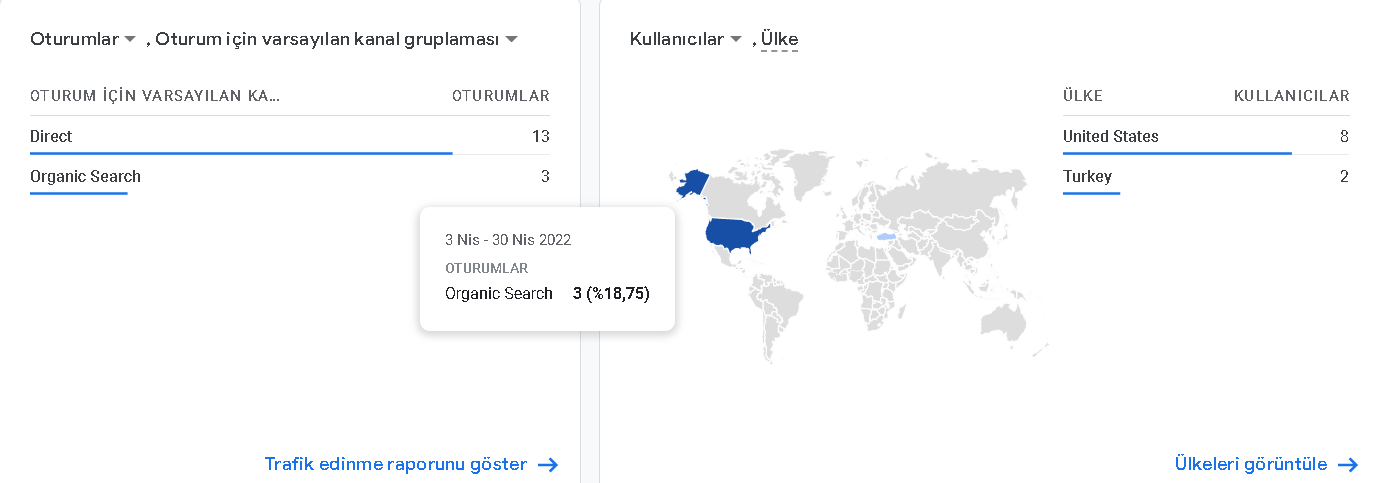Click the highlighted Turkey shape on map
The width and height of the screenshot is (1378, 483).
coord(884,237)
